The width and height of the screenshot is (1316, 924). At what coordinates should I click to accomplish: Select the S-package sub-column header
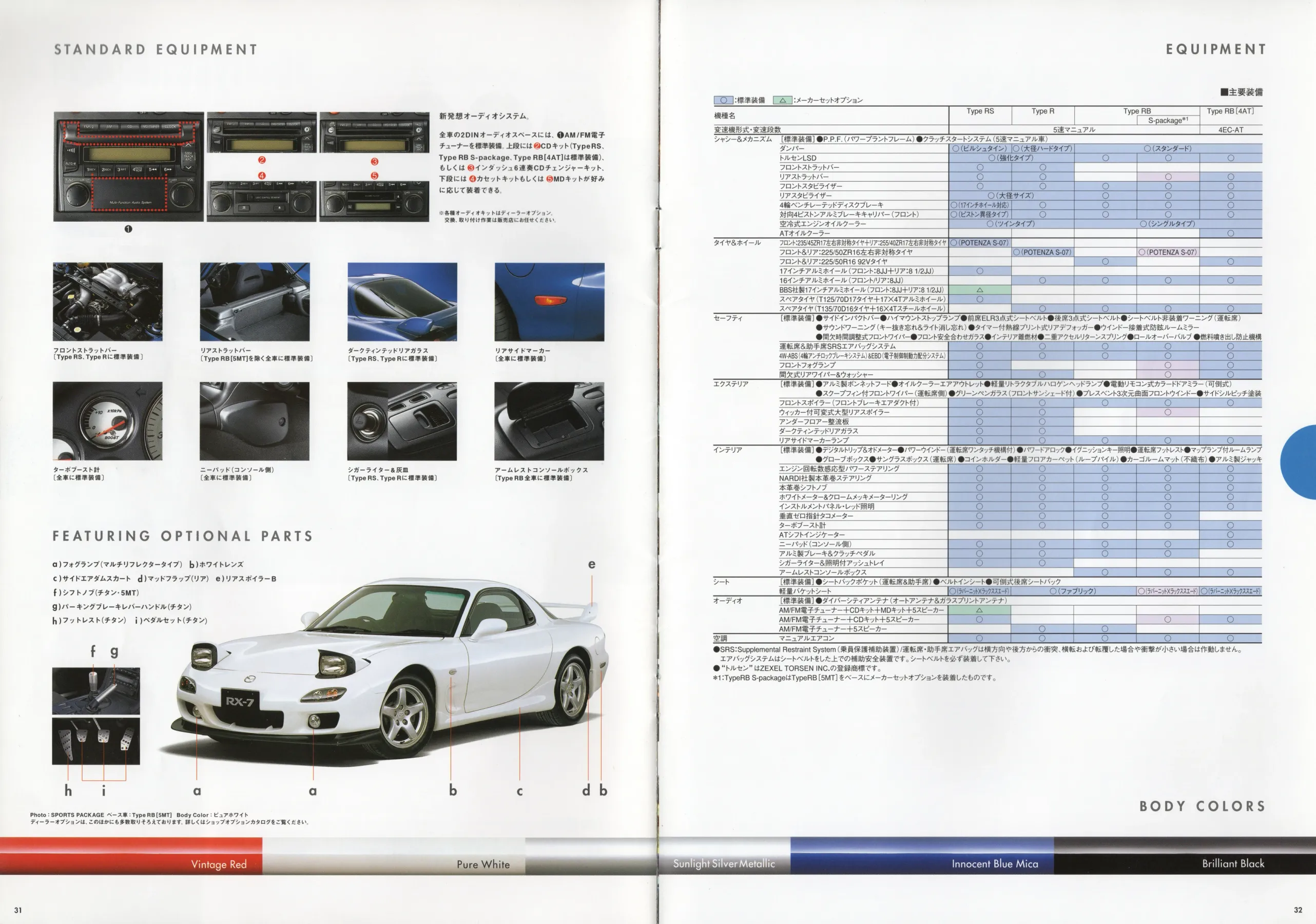click(x=1168, y=120)
